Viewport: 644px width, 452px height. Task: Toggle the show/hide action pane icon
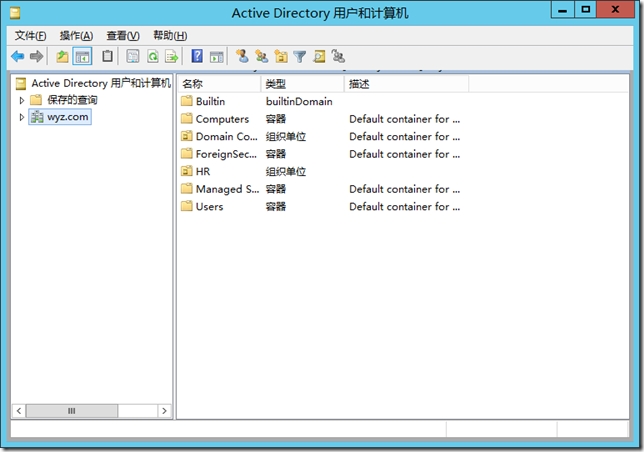216,57
